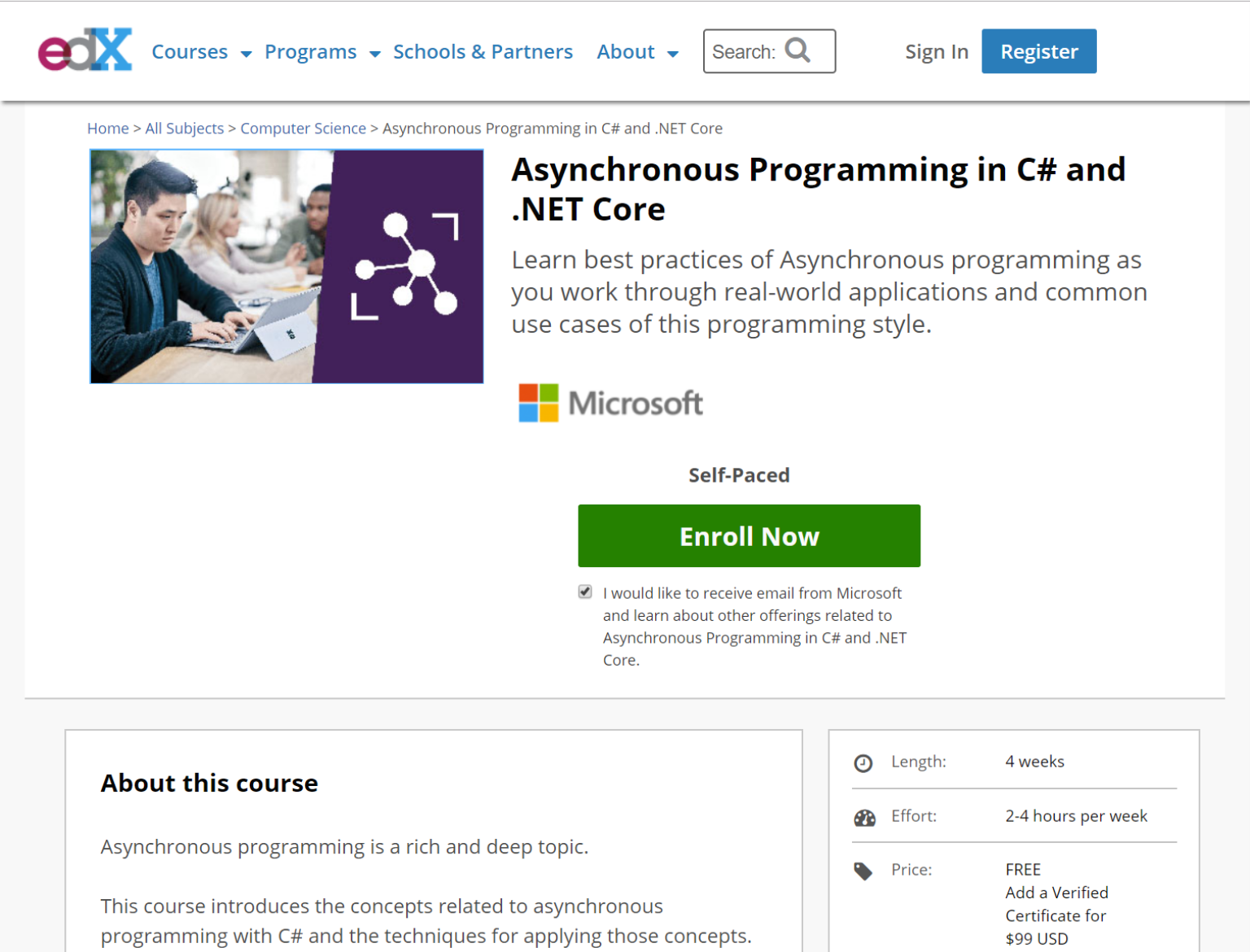The image size is (1250, 952).
Task: Open the Programs menu
Action: (310, 51)
